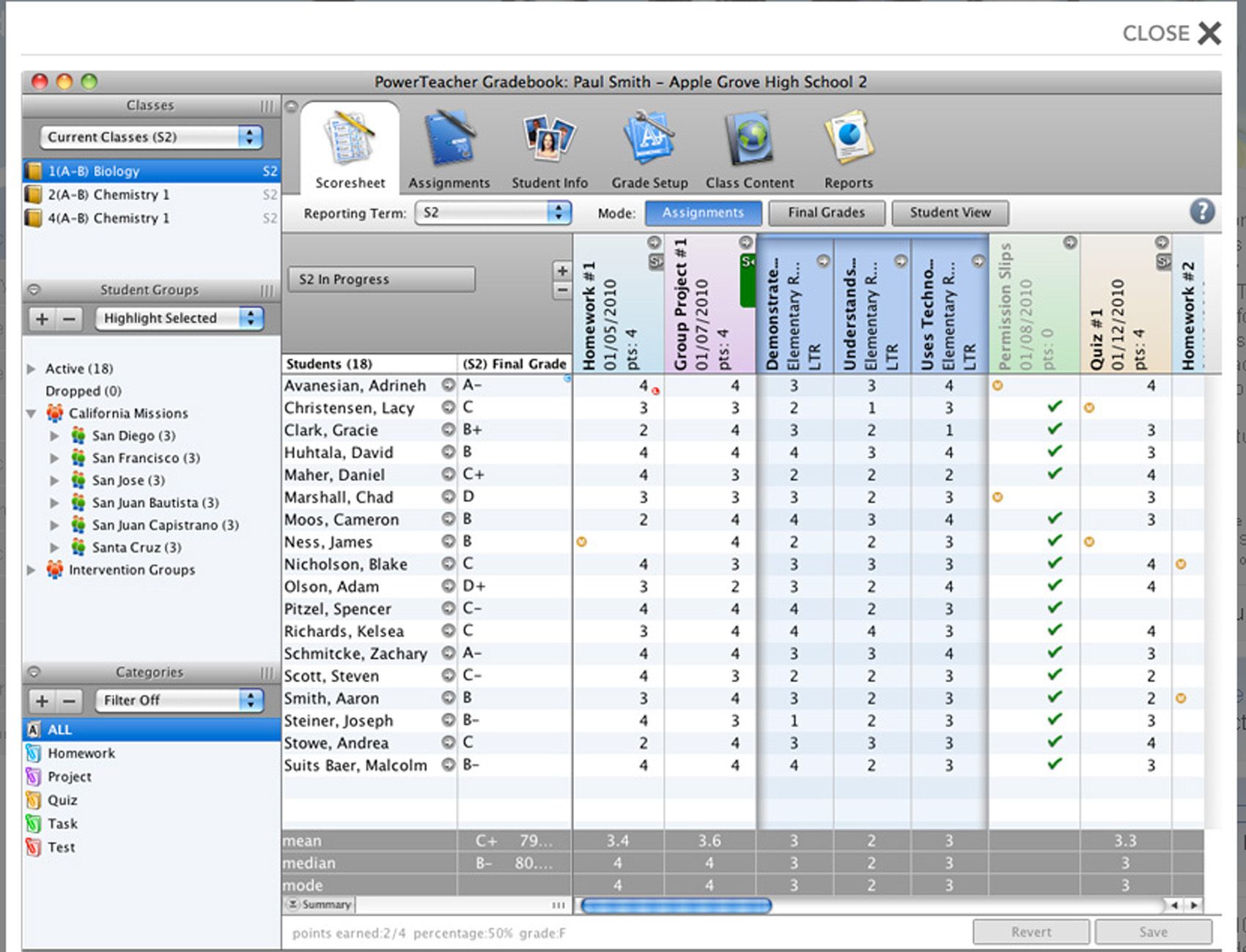Select 1(A-B) Biology class

coord(152,171)
